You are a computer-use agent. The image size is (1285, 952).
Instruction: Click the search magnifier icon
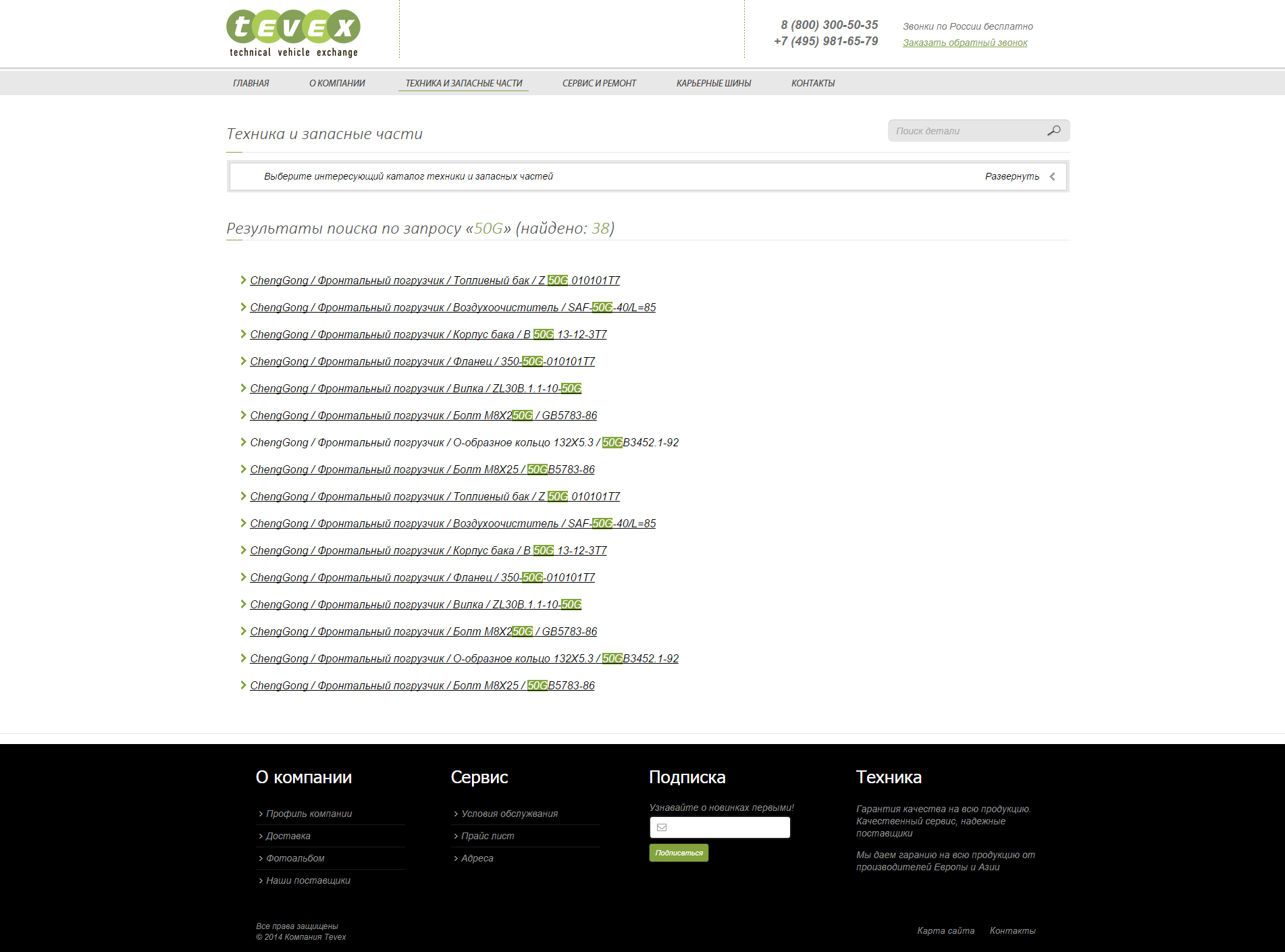(1053, 131)
